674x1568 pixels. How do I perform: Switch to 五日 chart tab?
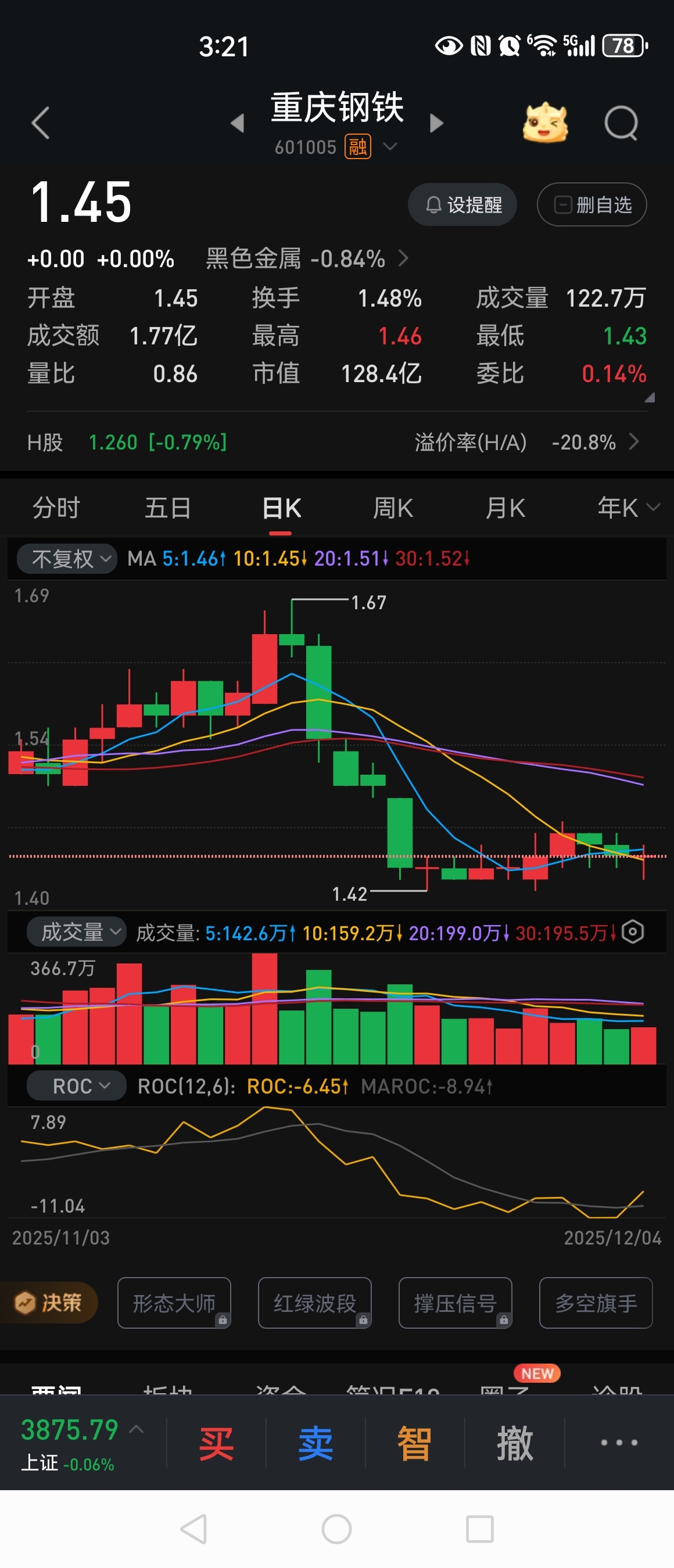pyautogui.click(x=168, y=508)
